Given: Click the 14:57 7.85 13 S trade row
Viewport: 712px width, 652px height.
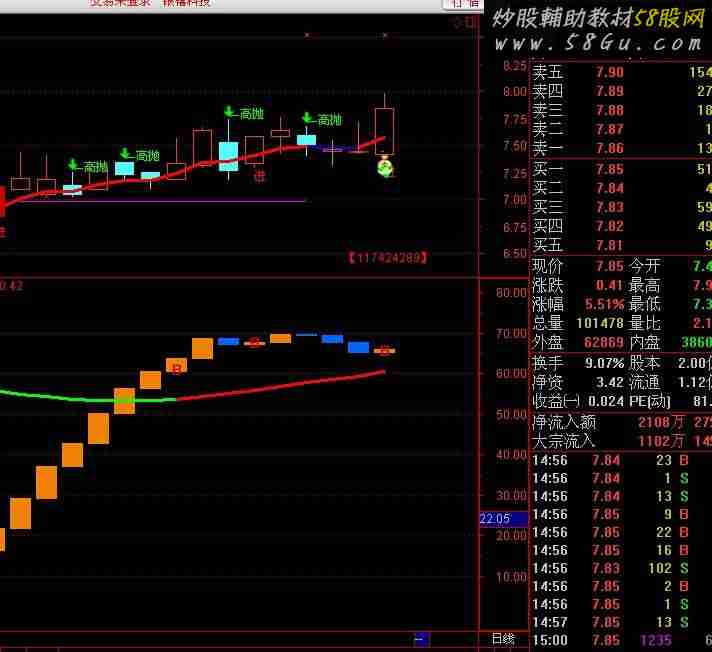Looking at the screenshot, I should tap(621, 622).
